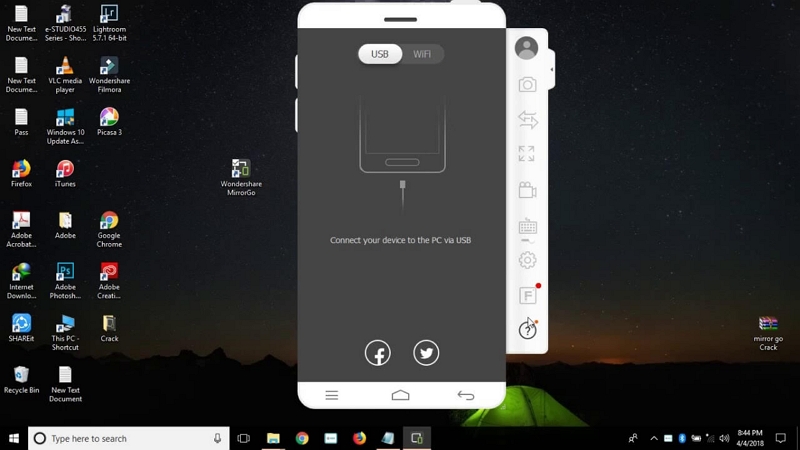Screen dimensions: 800x450
Task: Open the help question mark icon
Action: pyautogui.click(x=528, y=330)
